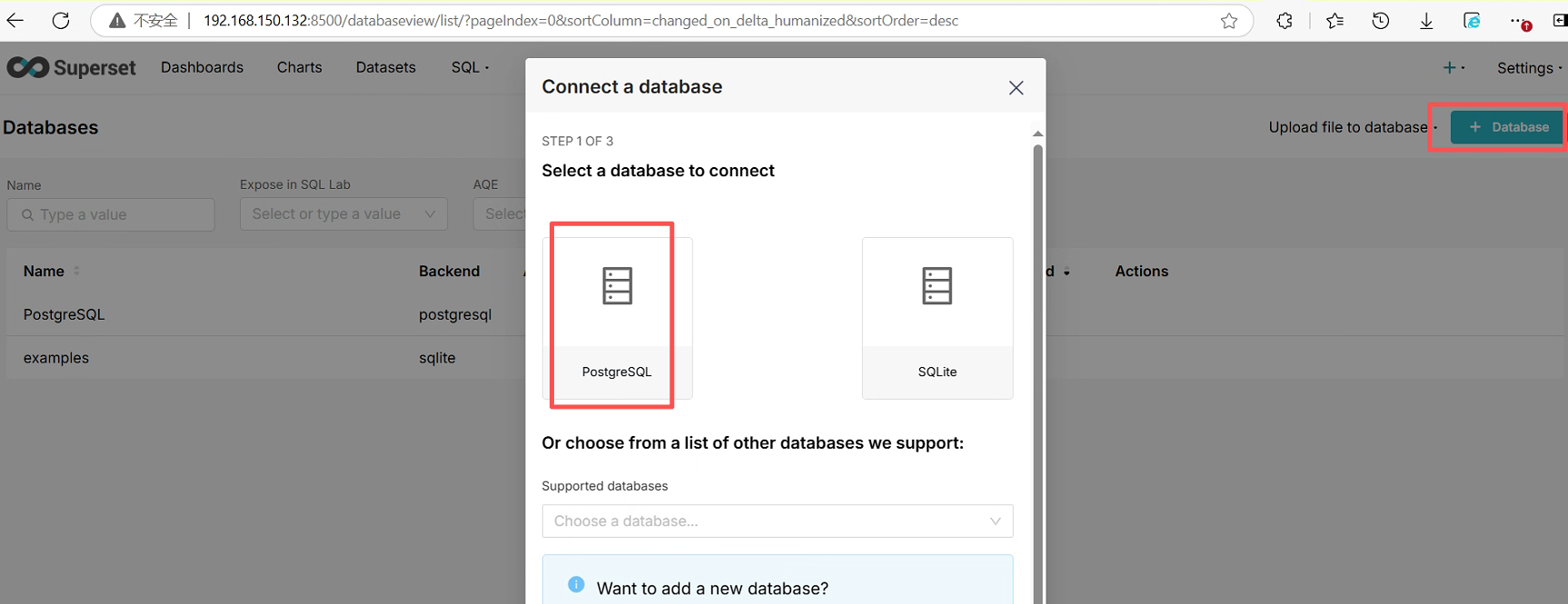Click the PostgreSQL row in the databases table

[64, 314]
